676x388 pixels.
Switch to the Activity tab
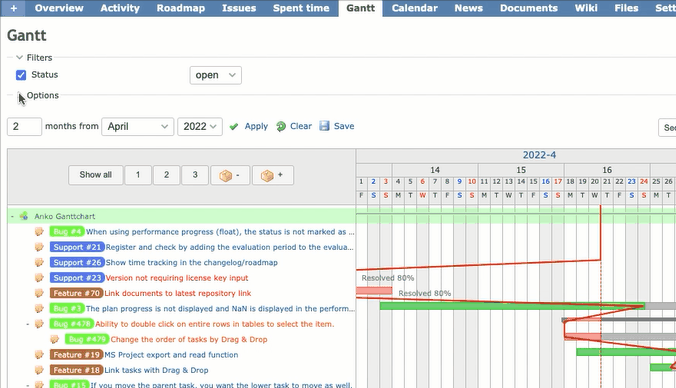[120, 8]
